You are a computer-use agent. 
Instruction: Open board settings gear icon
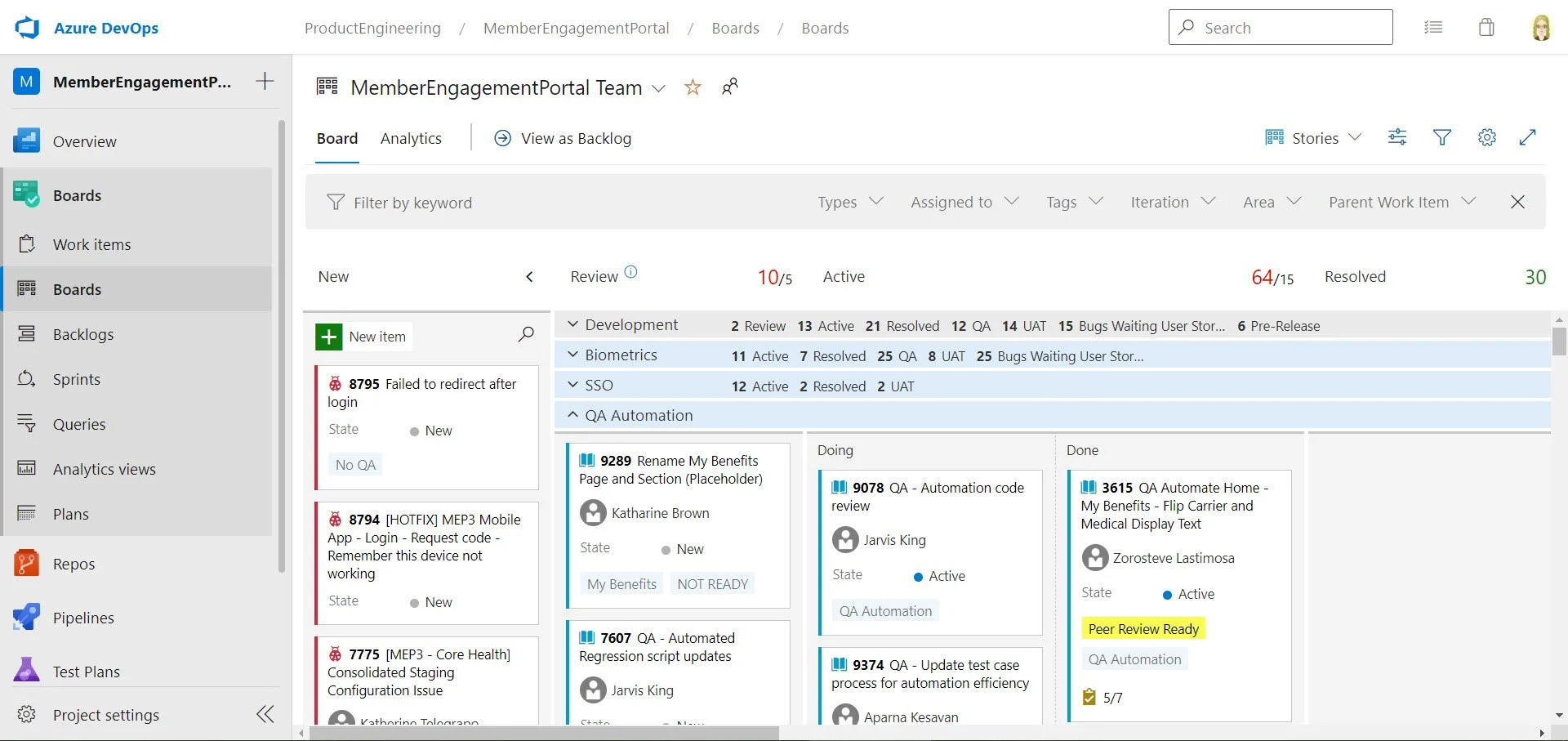click(x=1487, y=137)
